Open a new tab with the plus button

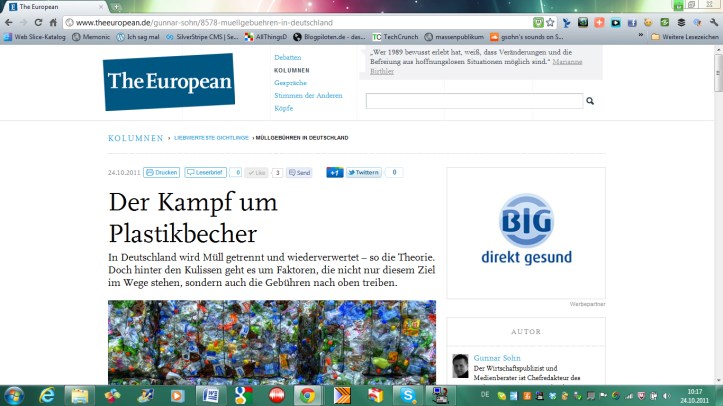tap(116, 7)
